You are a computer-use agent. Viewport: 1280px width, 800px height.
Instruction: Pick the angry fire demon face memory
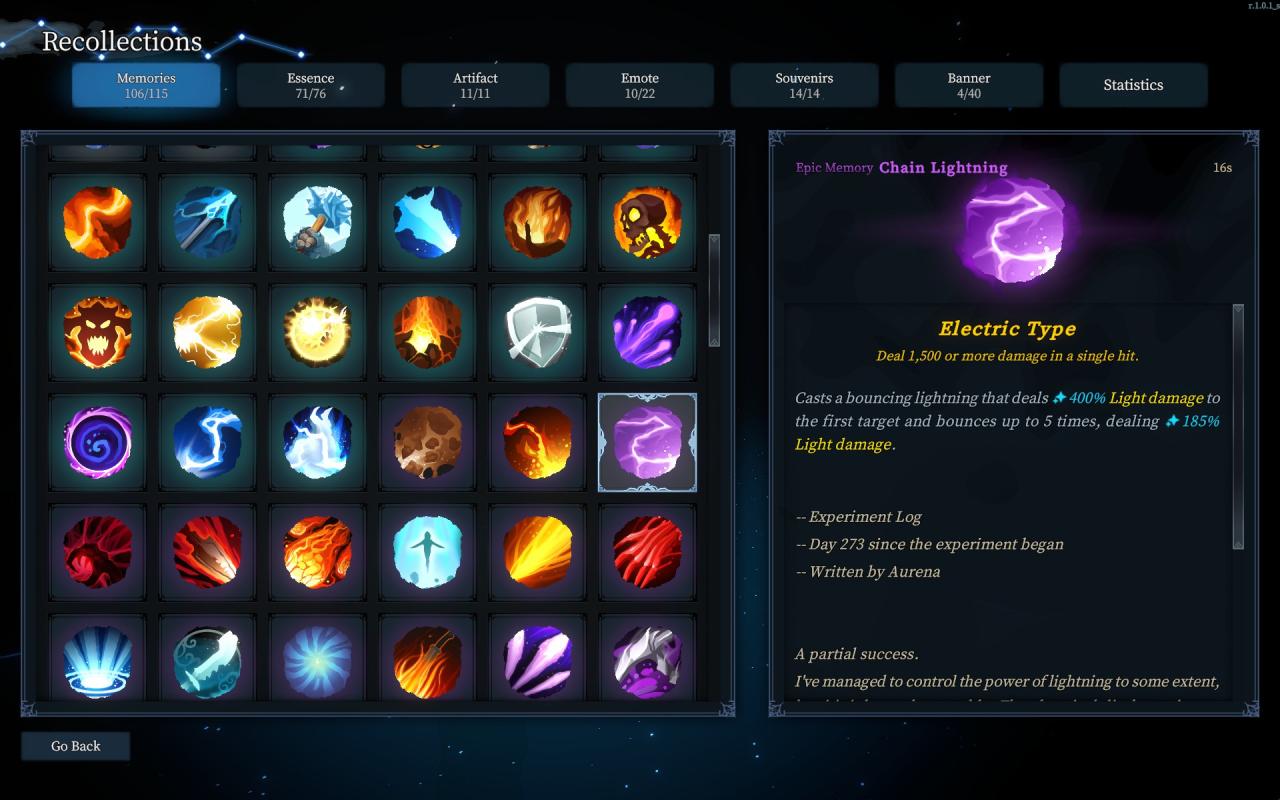(x=97, y=332)
